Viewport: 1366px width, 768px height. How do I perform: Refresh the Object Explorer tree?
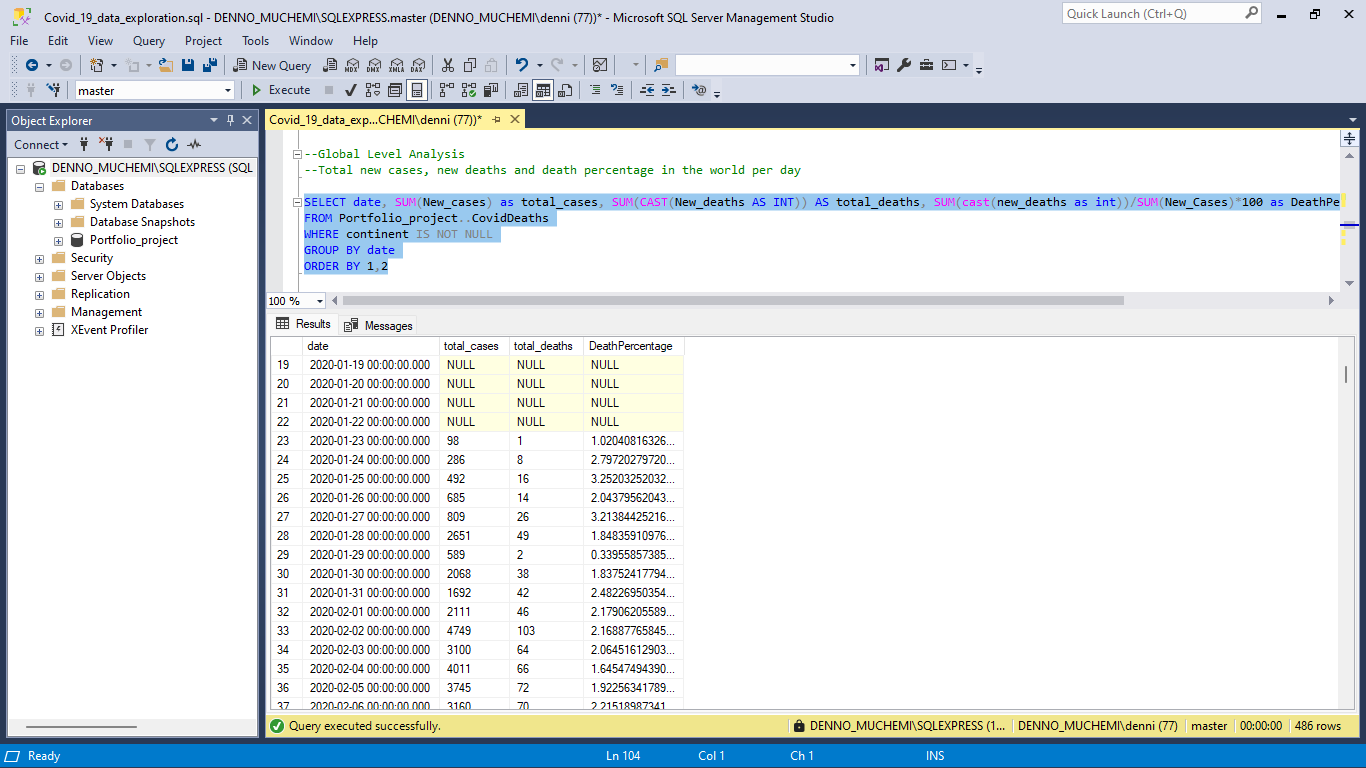click(x=172, y=145)
